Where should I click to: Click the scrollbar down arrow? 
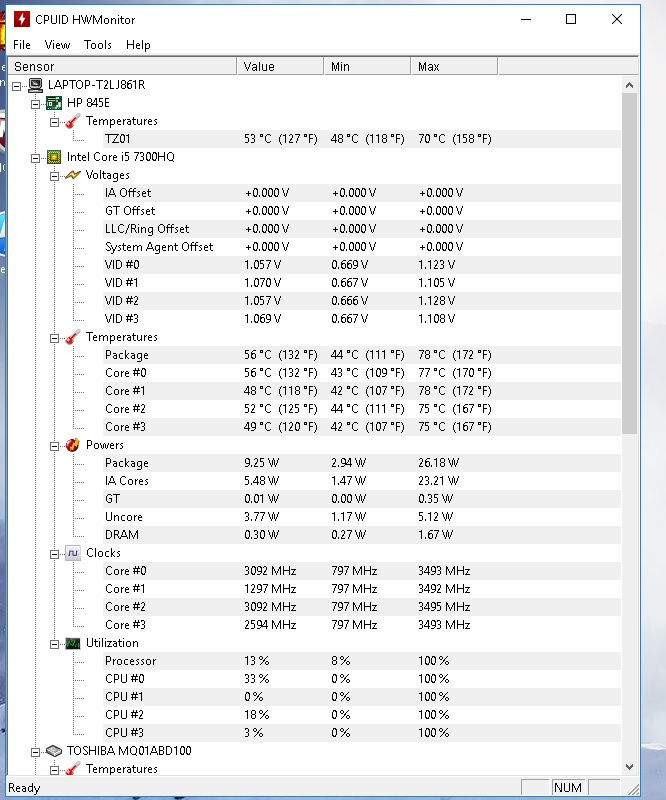[629, 767]
